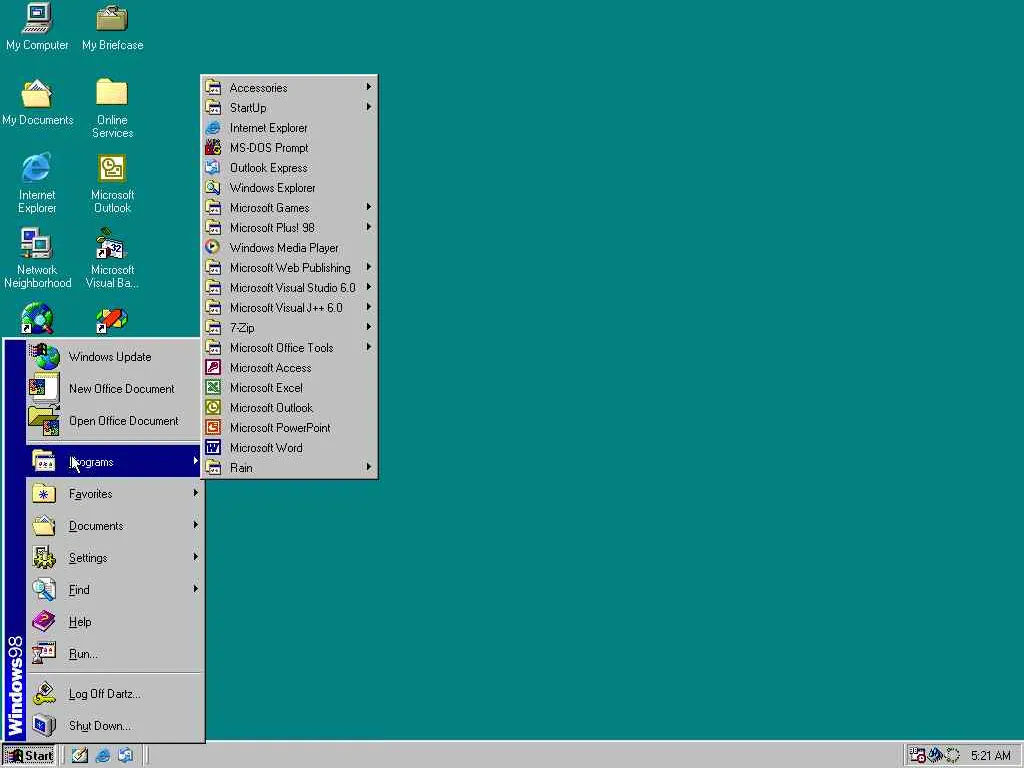
Task: Launch Microsoft Outlook from Programs menu
Action: tap(289, 408)
